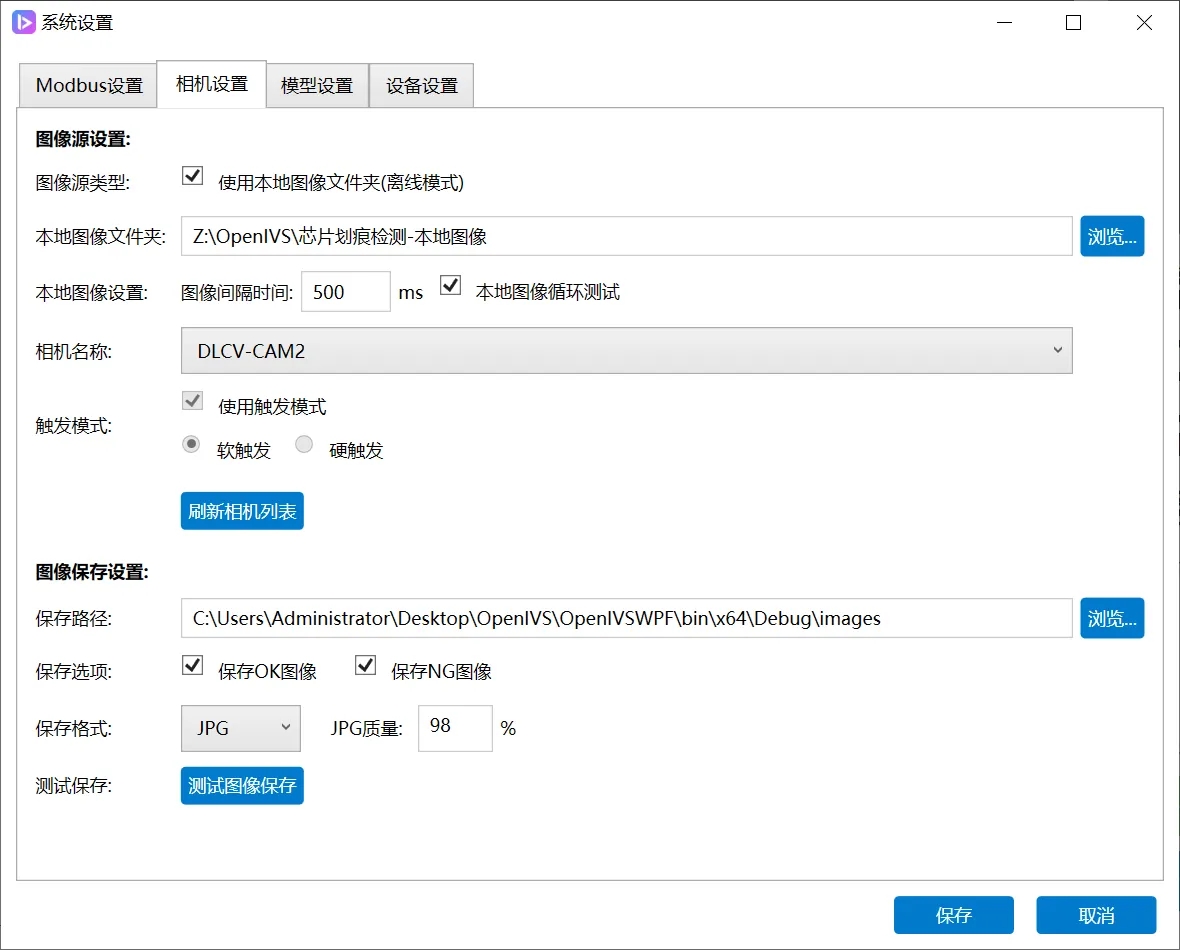Image resolution: width=1180 pixels, height=950 pixels.
Task: Click the 保存路径 path field
Action: coord(626,618)
